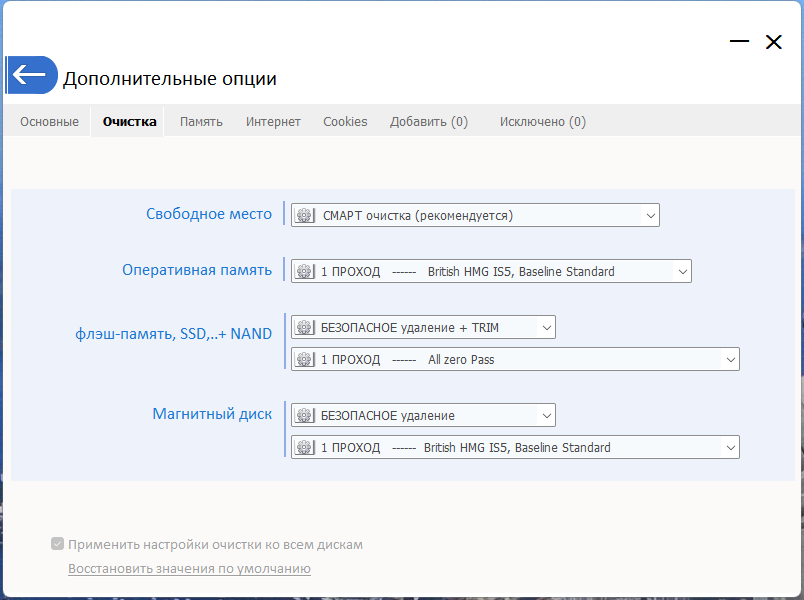804x600 pixels.
Task: Toggle Применить настройки очистки ко всем дискам
Action: (x=57, y=544)
